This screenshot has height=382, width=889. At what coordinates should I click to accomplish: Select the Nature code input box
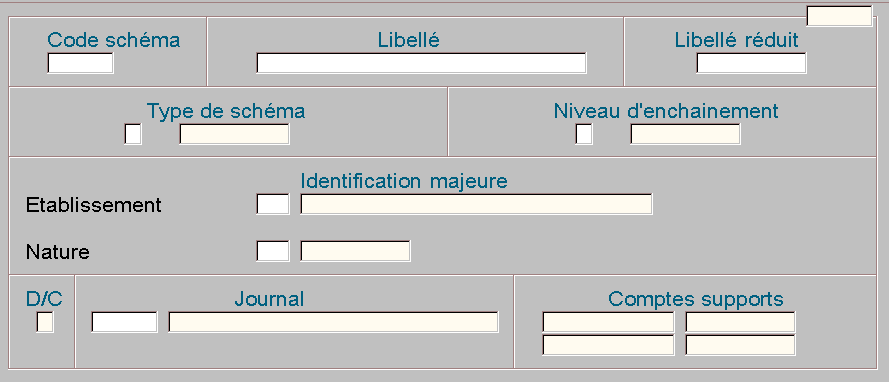(273, 251)
